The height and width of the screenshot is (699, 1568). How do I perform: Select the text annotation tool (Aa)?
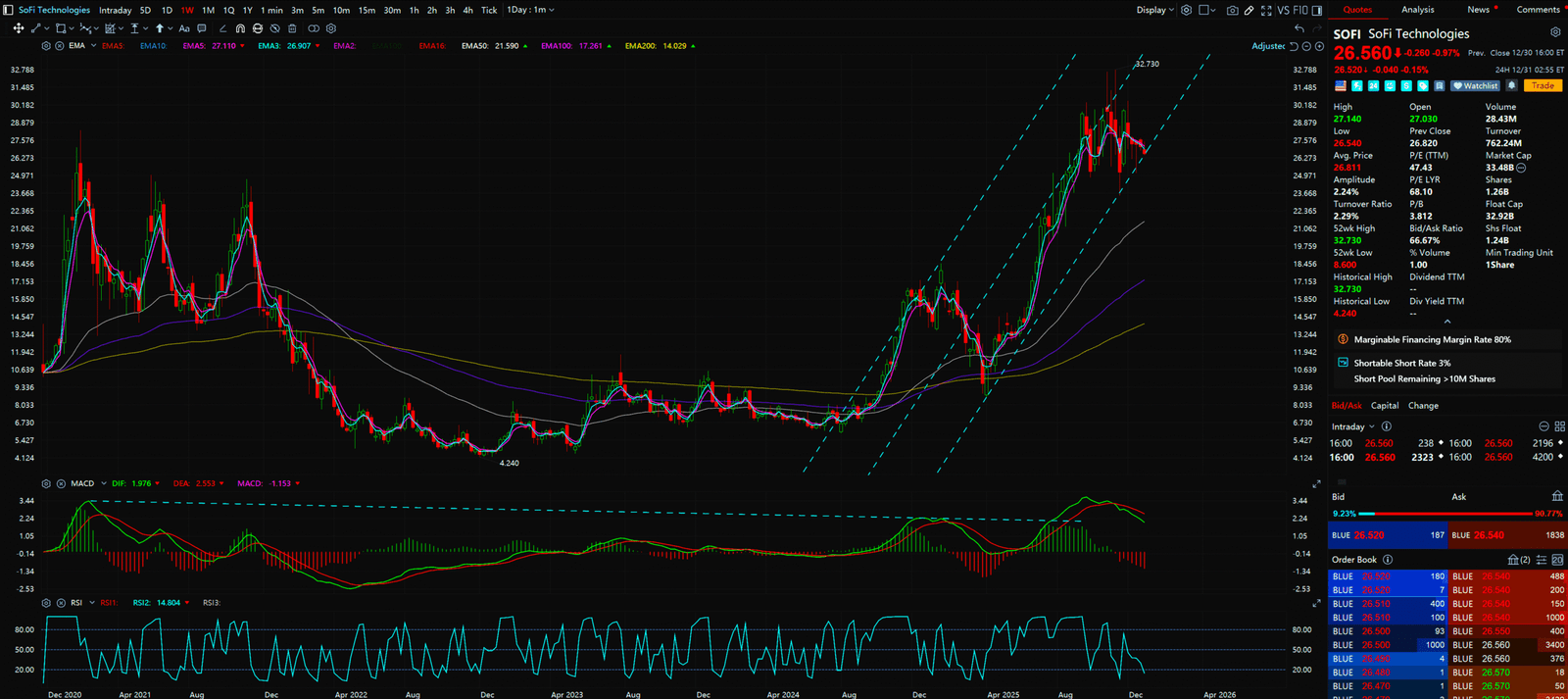pos(184,28)
